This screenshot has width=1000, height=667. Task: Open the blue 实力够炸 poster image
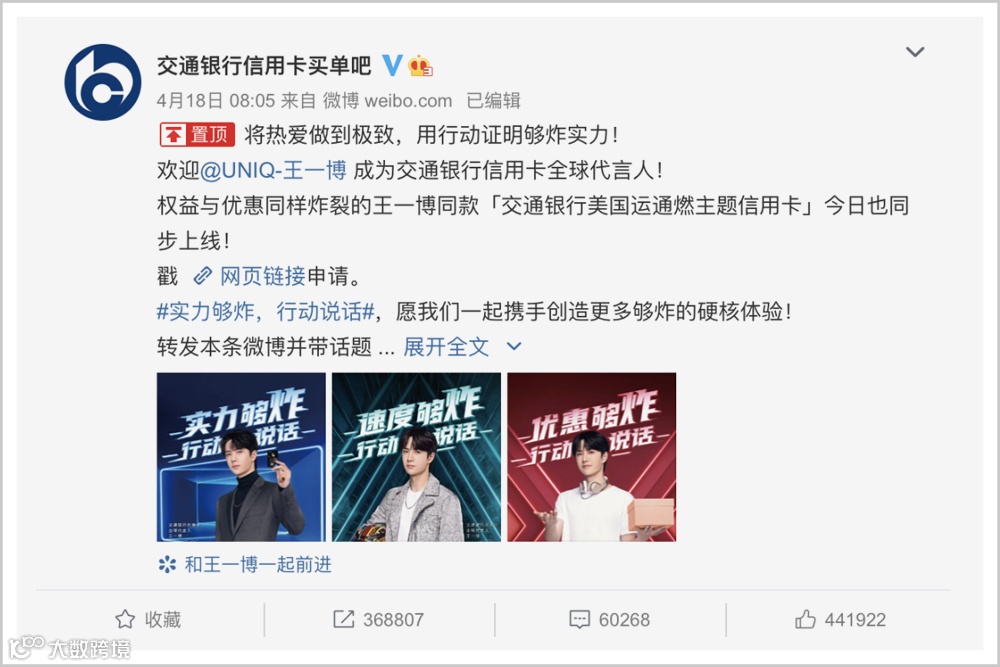[x=241, y=457]
